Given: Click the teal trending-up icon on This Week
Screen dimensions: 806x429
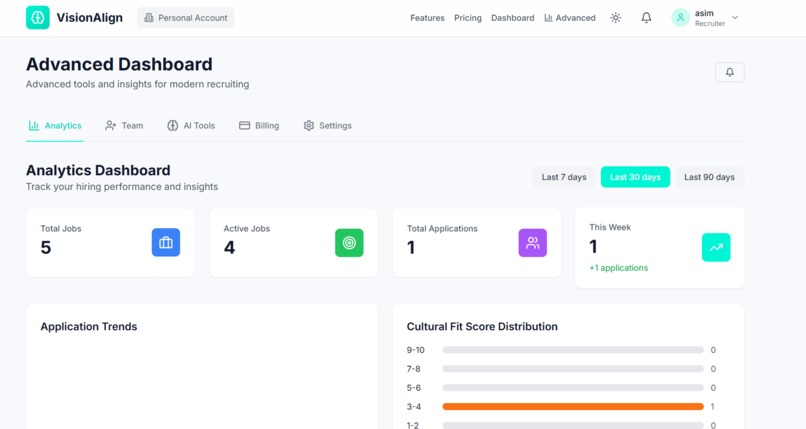Looking at the screenshot, I should click(716, 247).
